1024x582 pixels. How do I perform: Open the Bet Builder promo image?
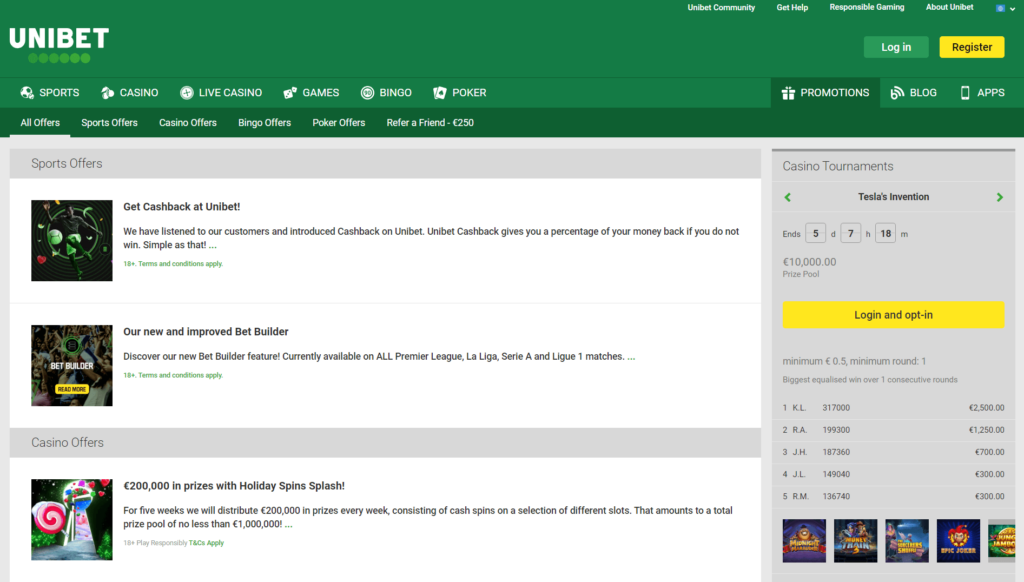pyautogui.click(x=72, y=365)
